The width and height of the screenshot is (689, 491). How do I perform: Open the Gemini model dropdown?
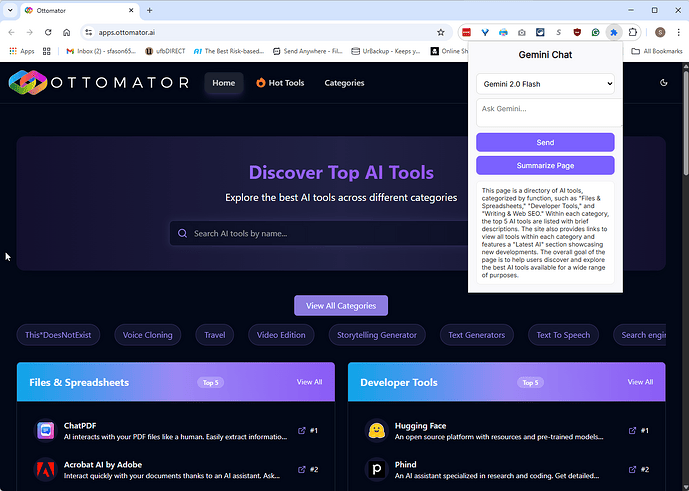point(545,84)
